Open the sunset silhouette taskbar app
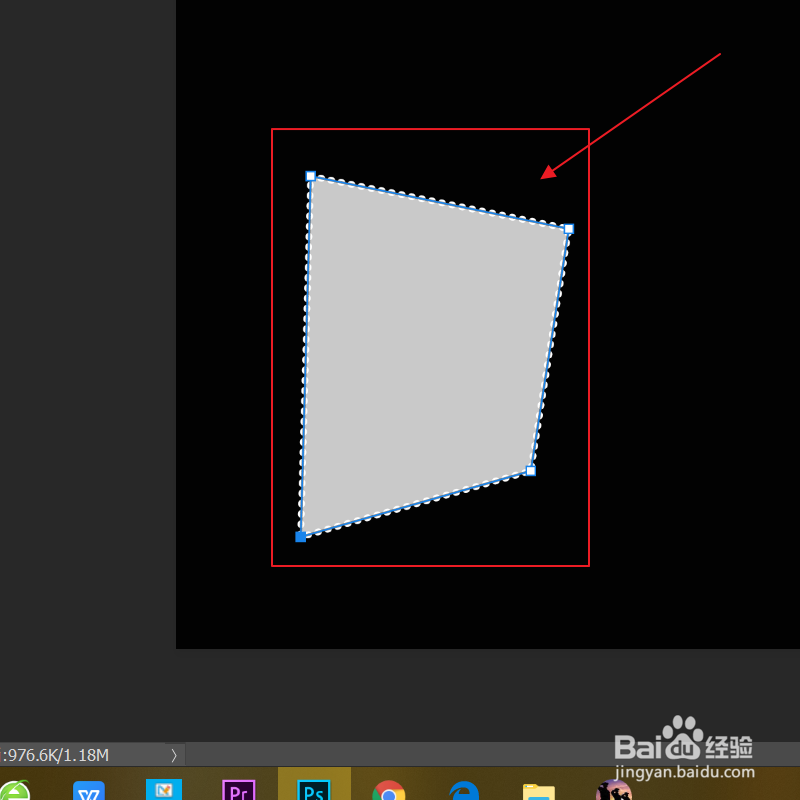The image size is (800, 800). tap(614, 790)
